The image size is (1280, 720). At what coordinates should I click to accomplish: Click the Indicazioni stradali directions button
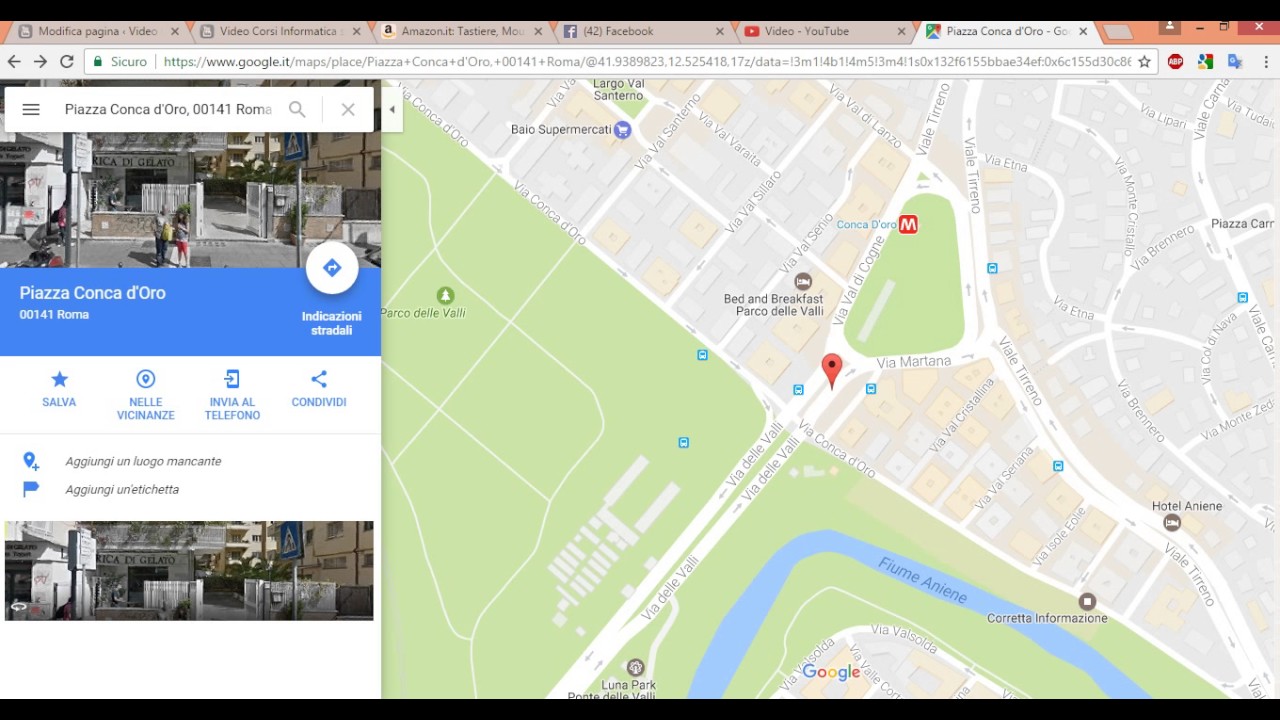332,268
